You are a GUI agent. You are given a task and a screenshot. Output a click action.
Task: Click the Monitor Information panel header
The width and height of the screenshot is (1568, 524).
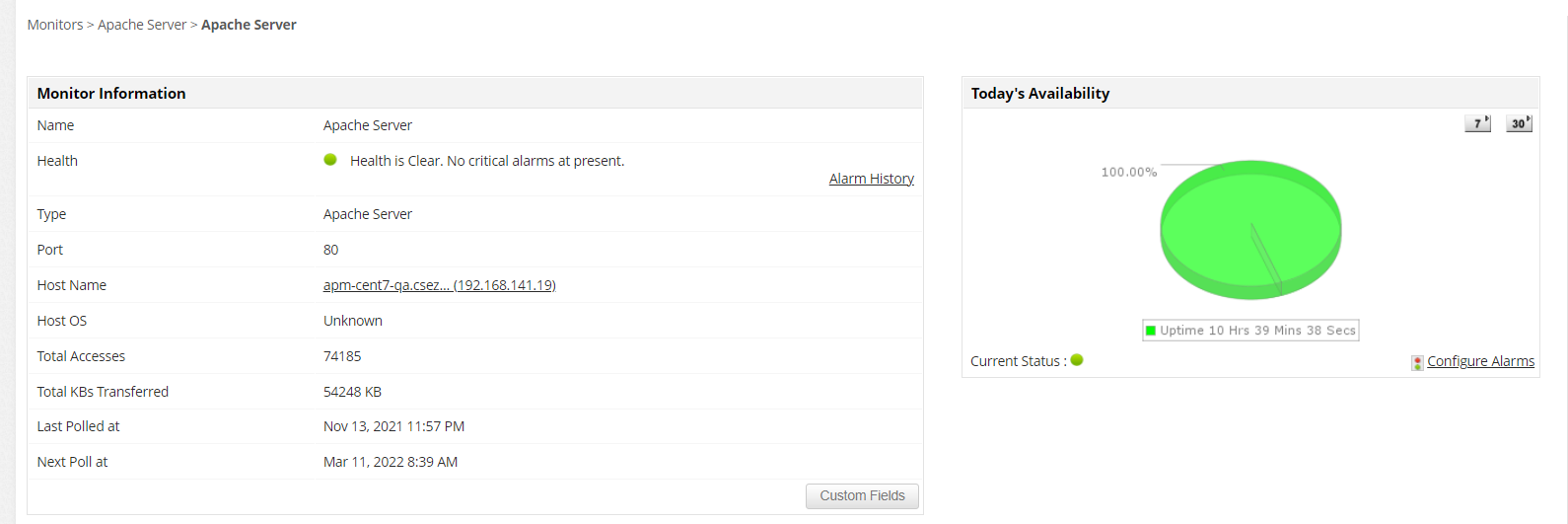111,93
